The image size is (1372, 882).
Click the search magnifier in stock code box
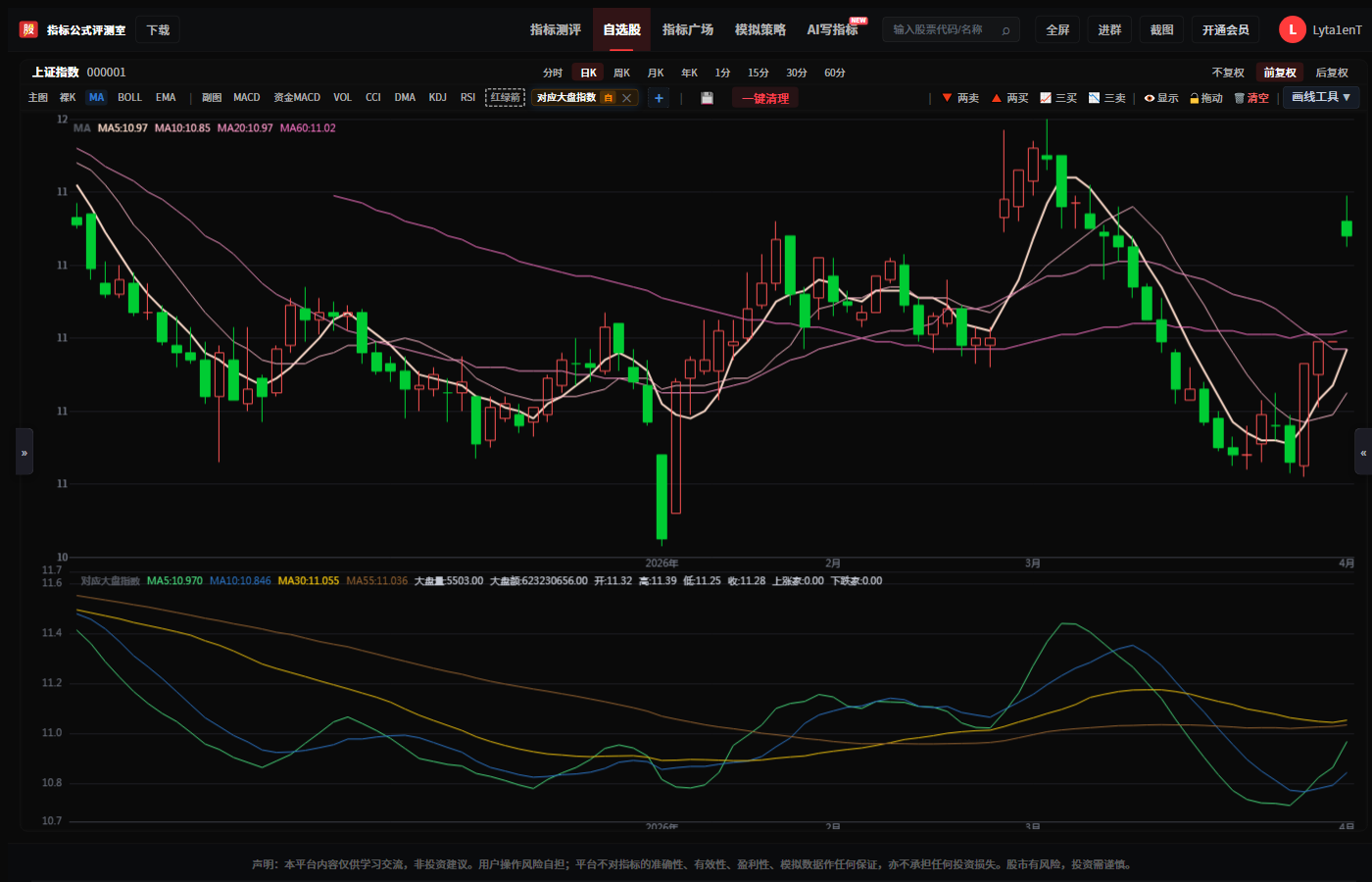1005,30
